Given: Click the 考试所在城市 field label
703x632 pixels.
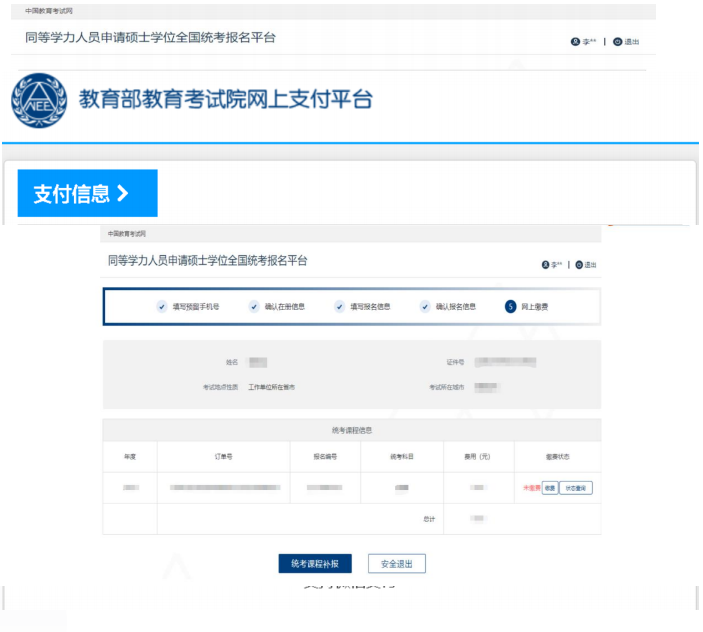Looking at the screenshot, I should pyautogui.click(x=447, y=387).
